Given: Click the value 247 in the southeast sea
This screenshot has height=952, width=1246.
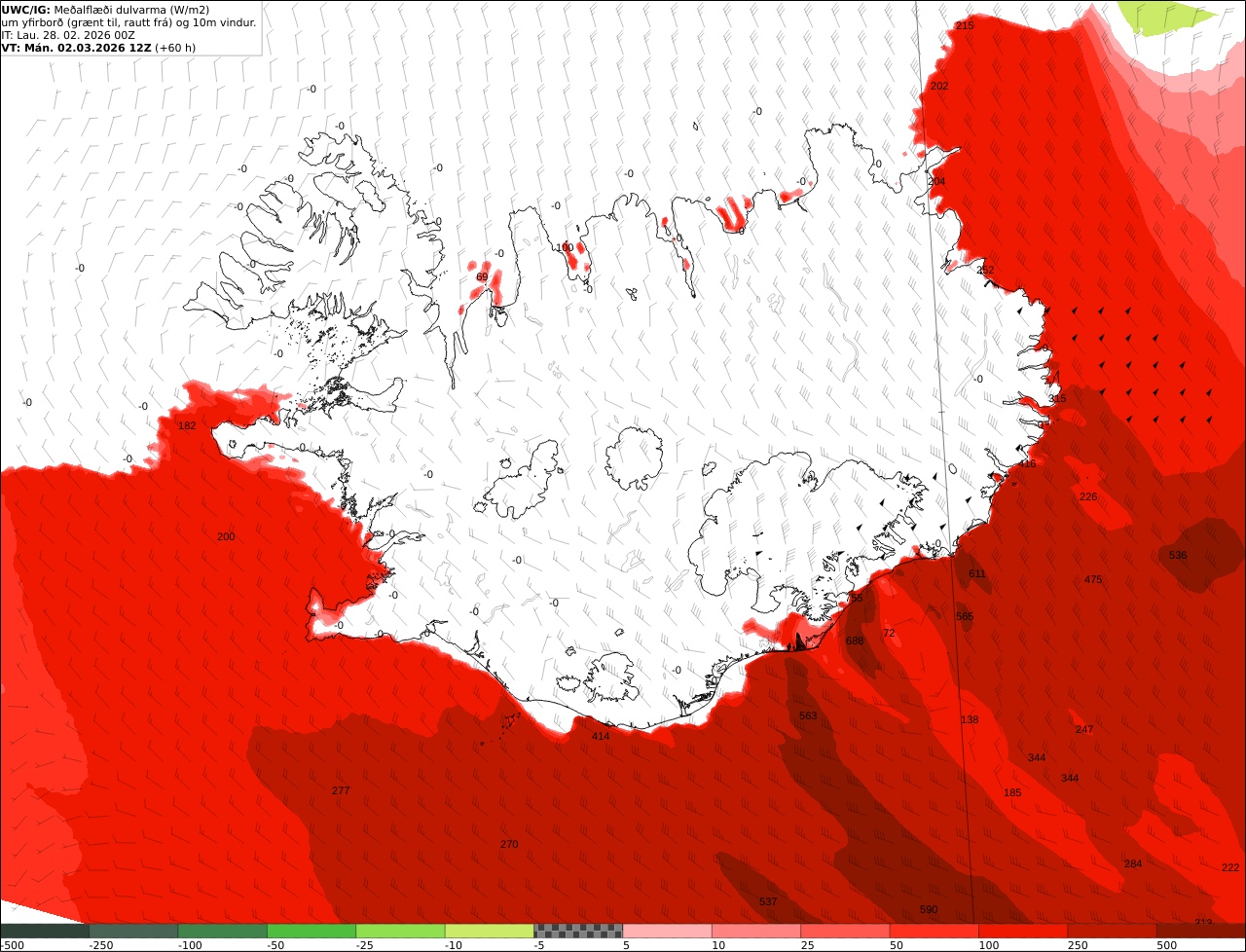Looking at the screenshot, I should coord(1084,729).
